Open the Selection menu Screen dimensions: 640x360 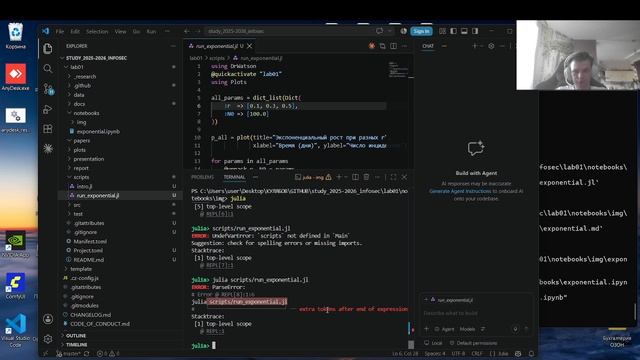[97, 31]
